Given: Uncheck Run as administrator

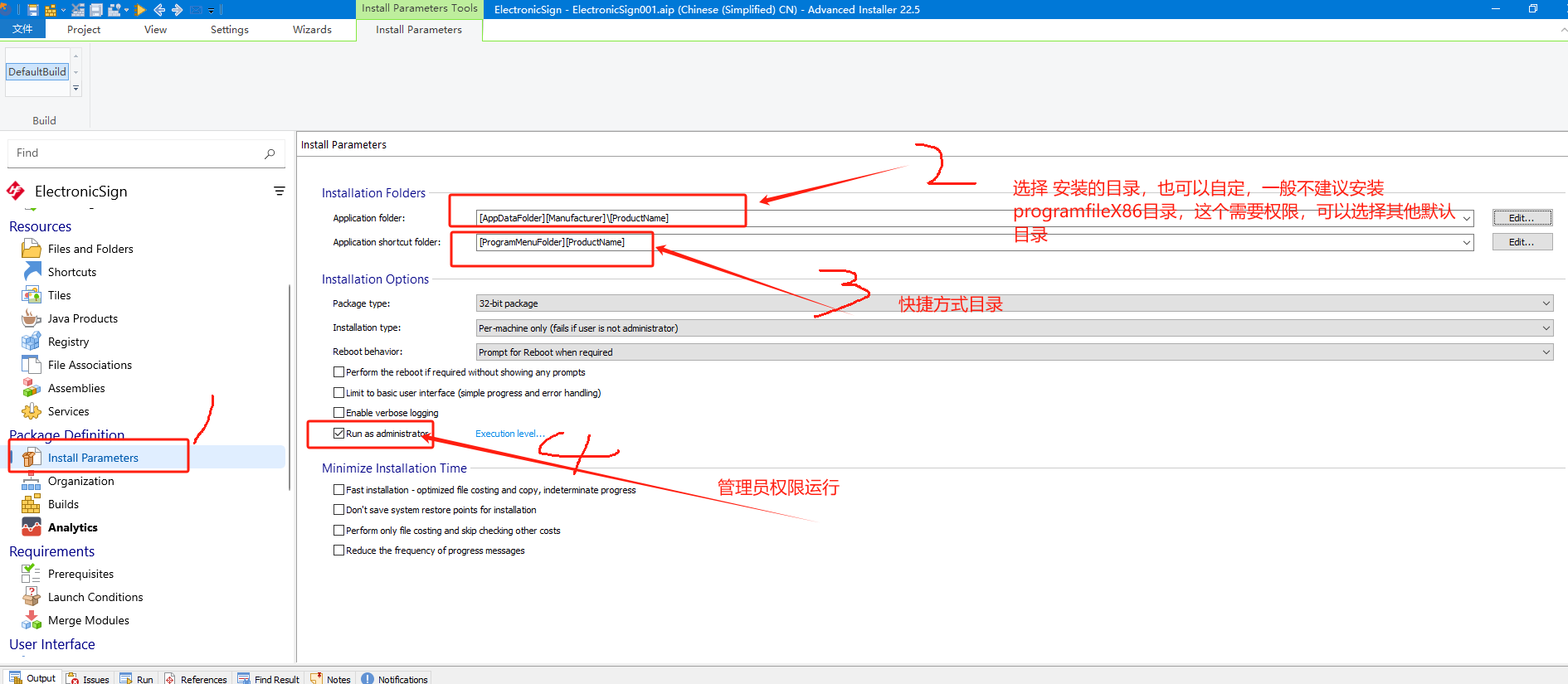Looking at the screenshot, I should [338, 434].
